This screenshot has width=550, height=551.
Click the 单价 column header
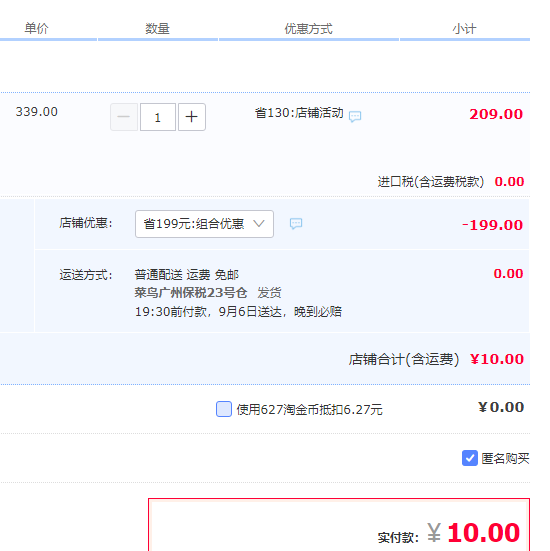(x=36, y=28)
